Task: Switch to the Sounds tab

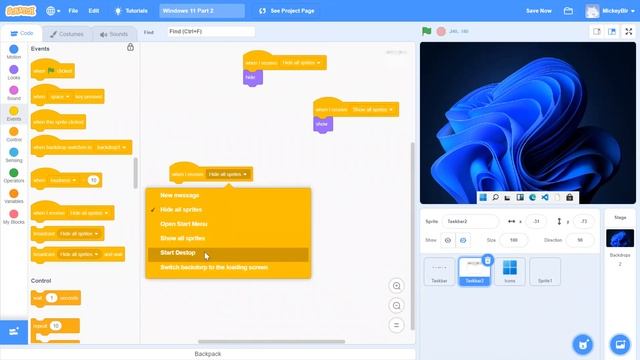Action: click(114, 34)
